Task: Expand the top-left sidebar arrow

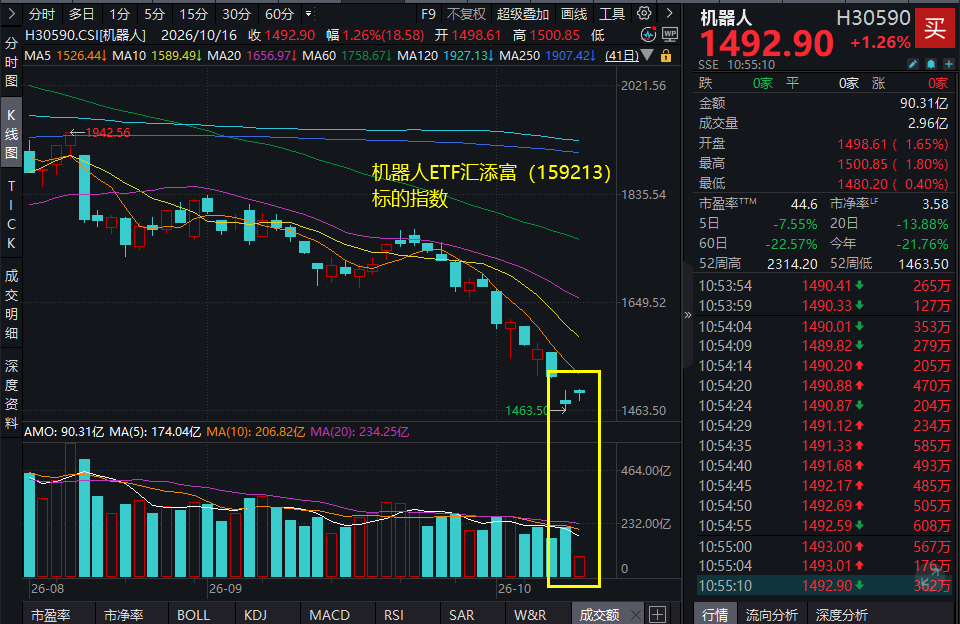Action: click(x=11, y=13)
